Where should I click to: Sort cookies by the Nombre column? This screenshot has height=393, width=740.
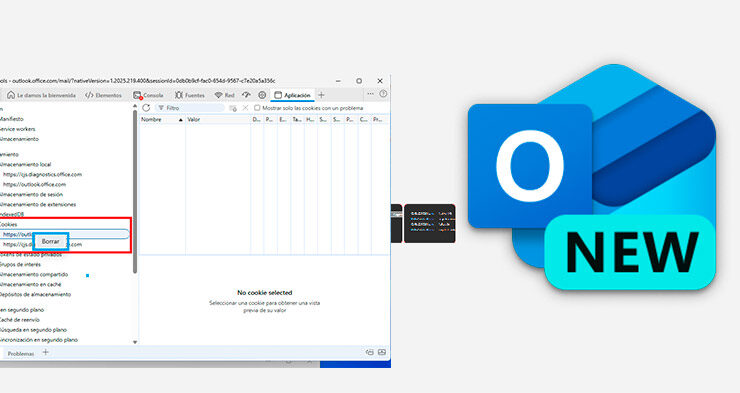pos(162,120)
